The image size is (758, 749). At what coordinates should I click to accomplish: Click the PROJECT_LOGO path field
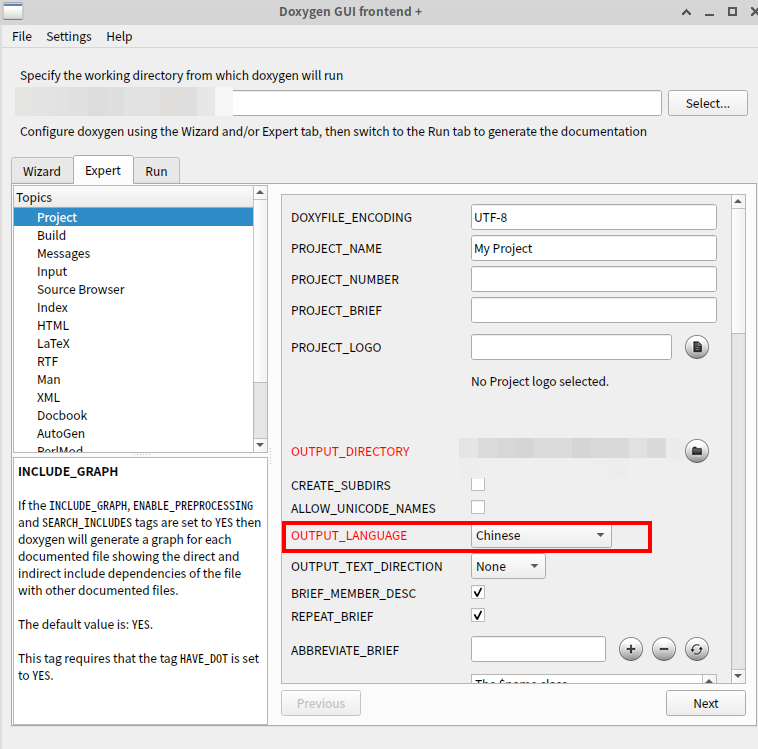[x=571, y=347]
